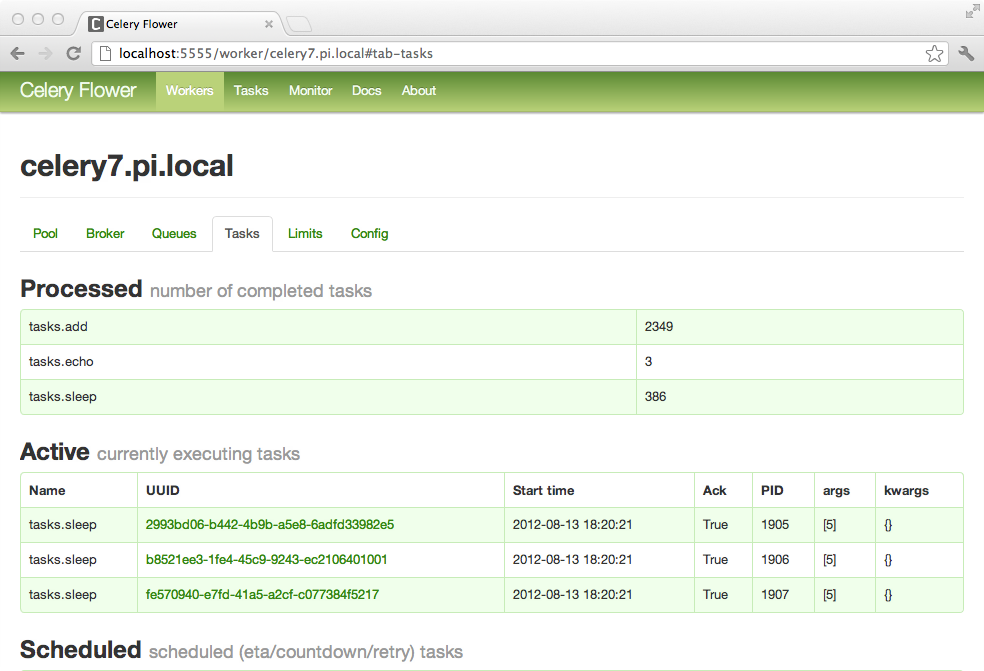Click the Name column header
This screenshot has width=984, height=671.
click(47, 491)
